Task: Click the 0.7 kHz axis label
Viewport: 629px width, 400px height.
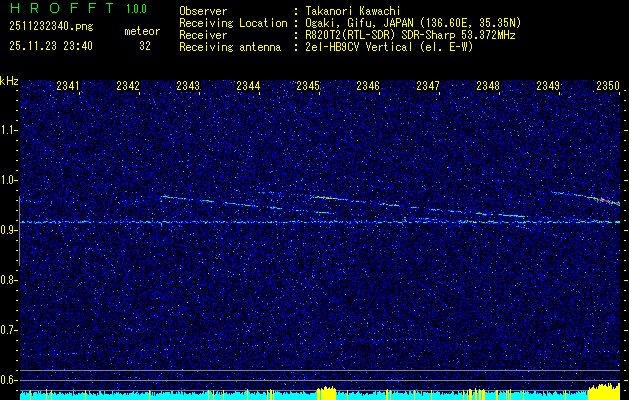Action: 7,330
